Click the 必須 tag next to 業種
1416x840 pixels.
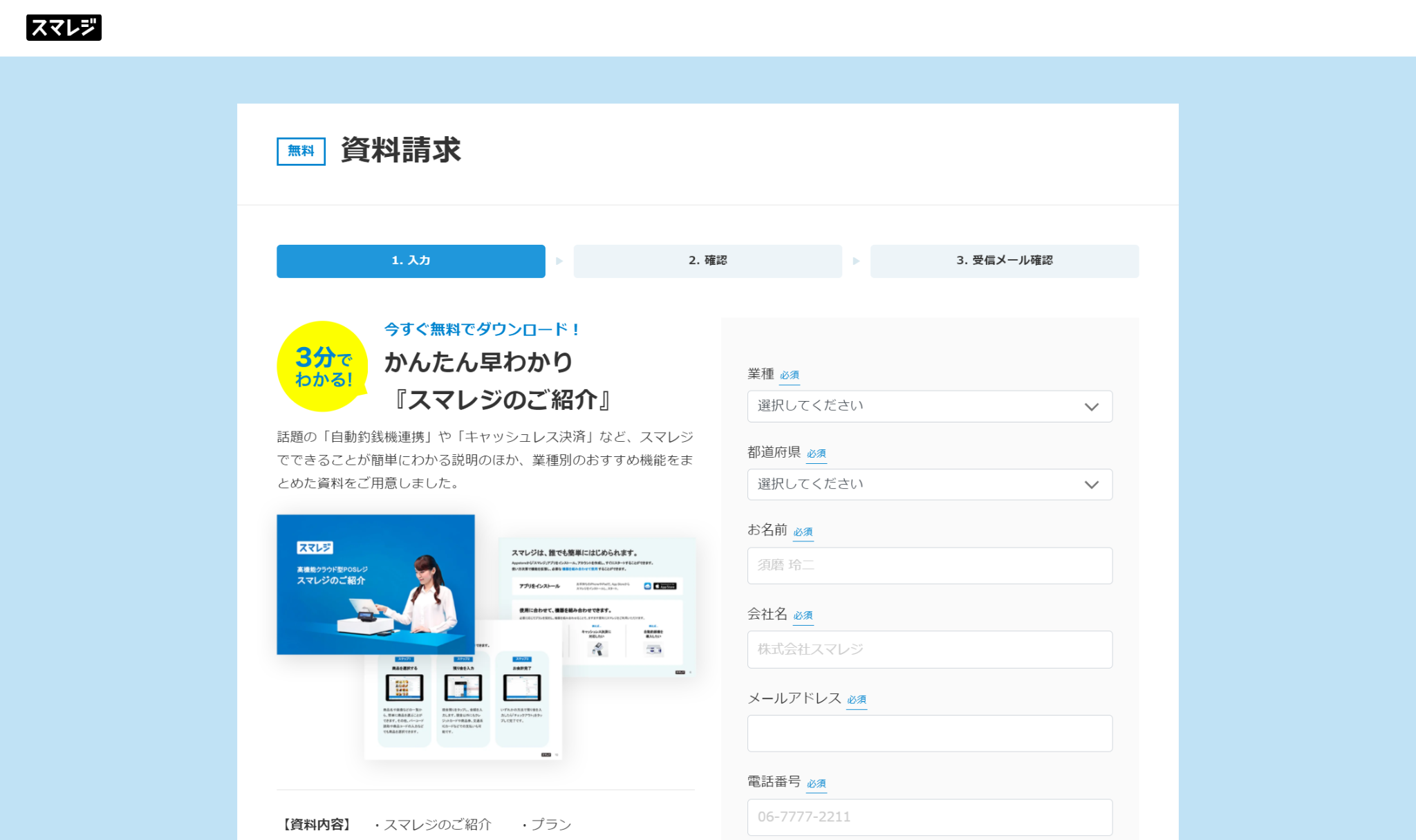[x=790, y=375]
